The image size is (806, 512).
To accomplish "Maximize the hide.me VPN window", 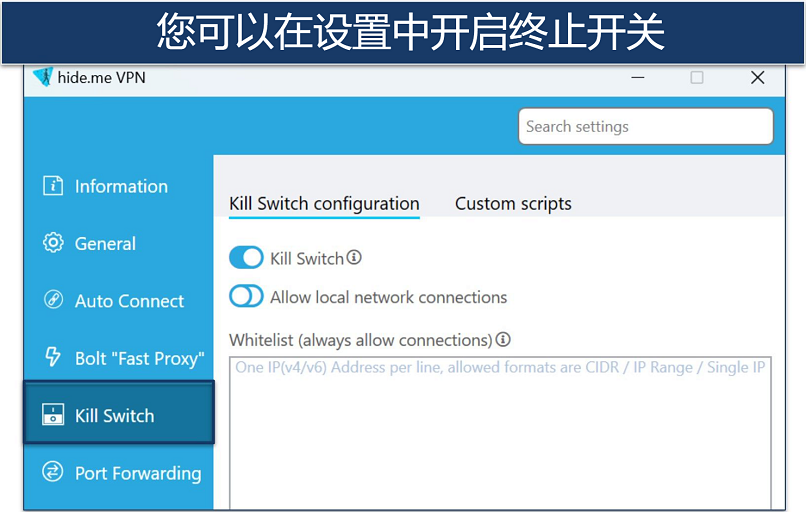I will [x=697, y=78].
